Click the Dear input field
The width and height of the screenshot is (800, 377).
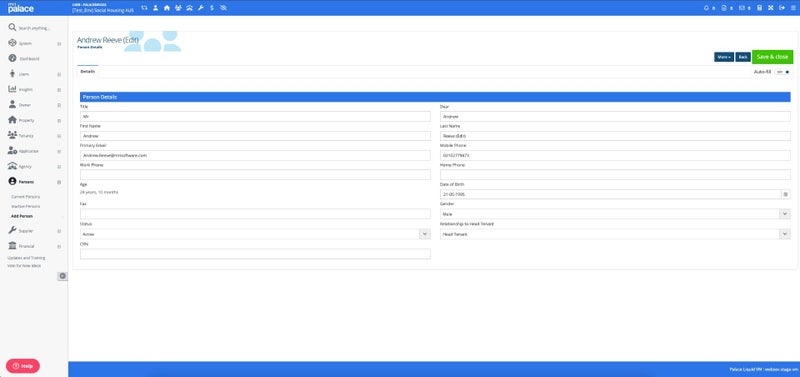click(615, 117)
